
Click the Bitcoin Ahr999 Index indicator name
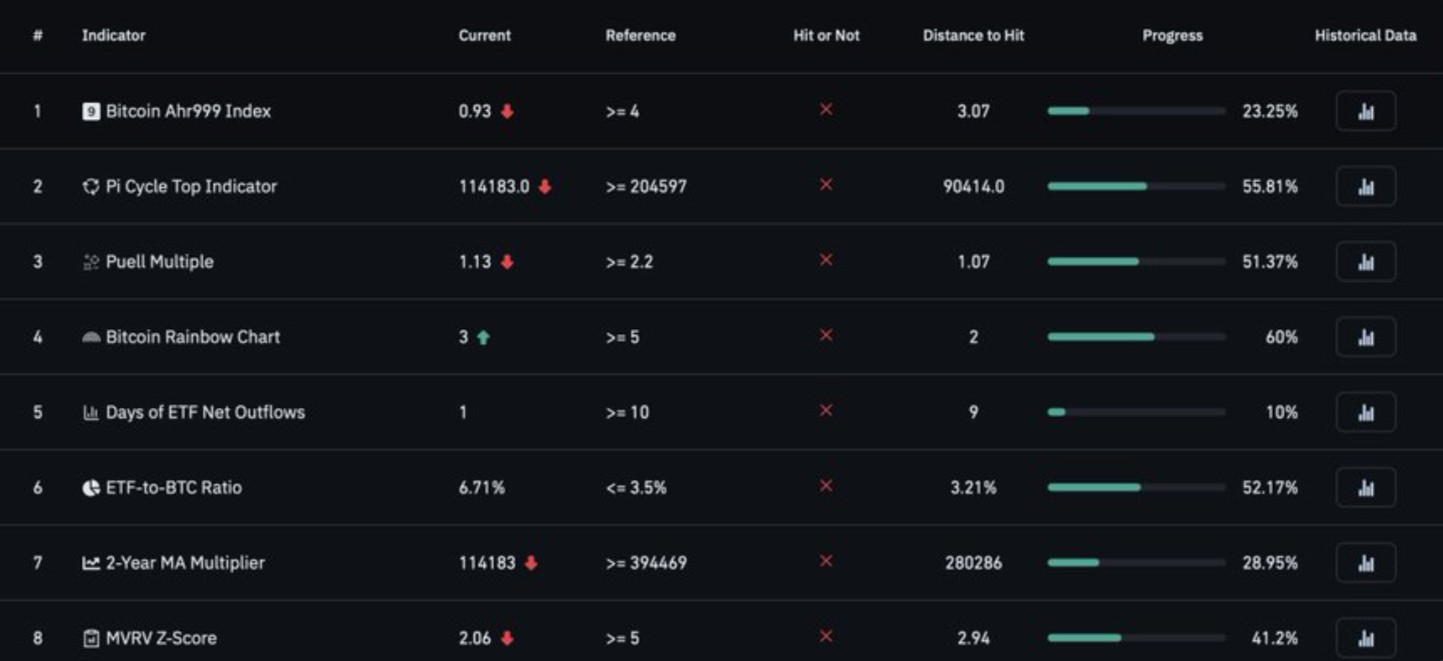point(188,111)
